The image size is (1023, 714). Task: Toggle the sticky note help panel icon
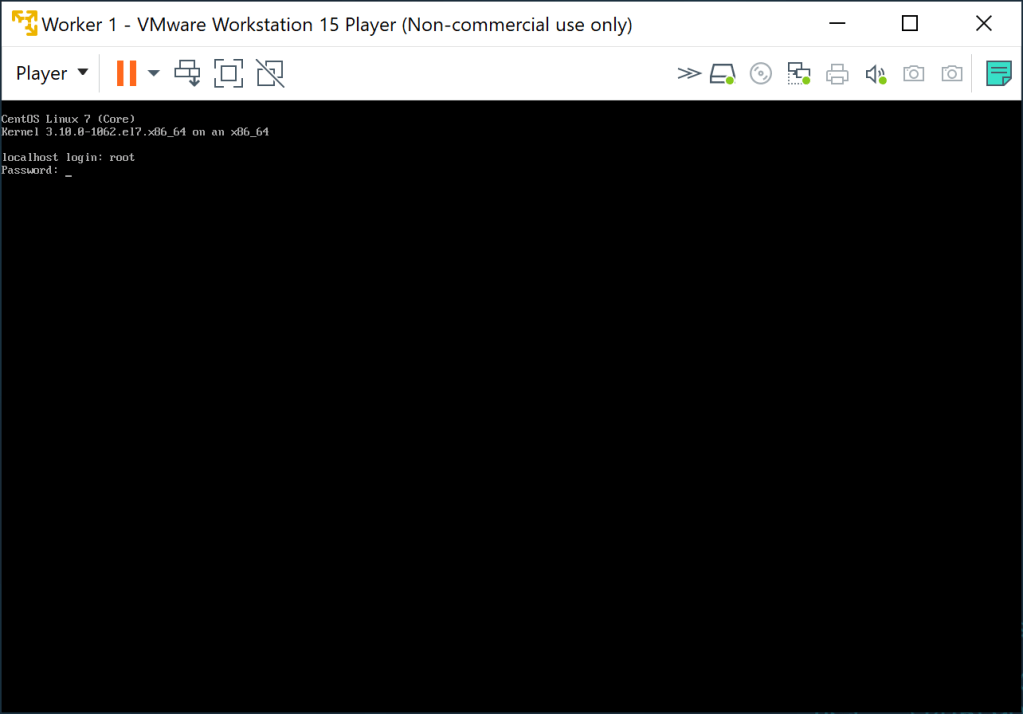coord(997,72)
